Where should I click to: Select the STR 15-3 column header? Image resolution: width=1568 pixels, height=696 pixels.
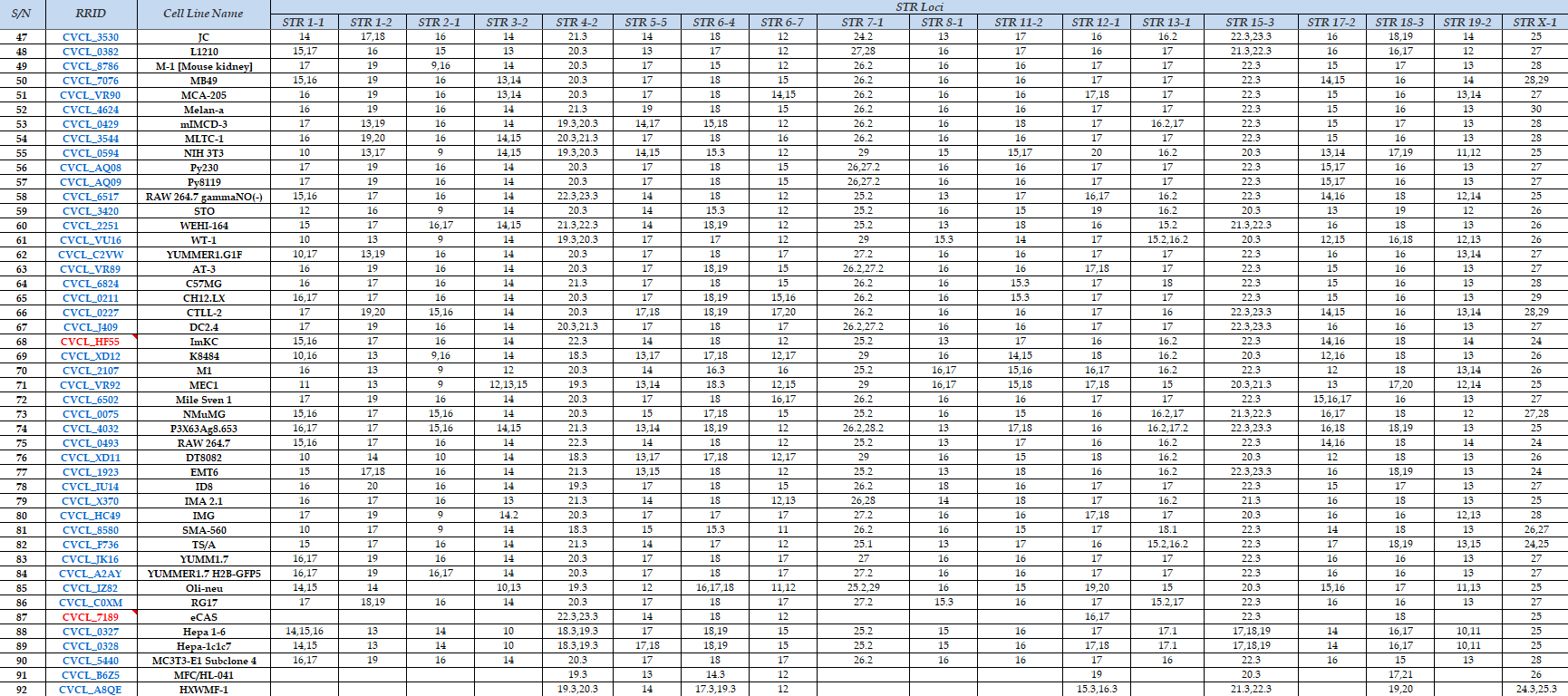pos(1251,22)
